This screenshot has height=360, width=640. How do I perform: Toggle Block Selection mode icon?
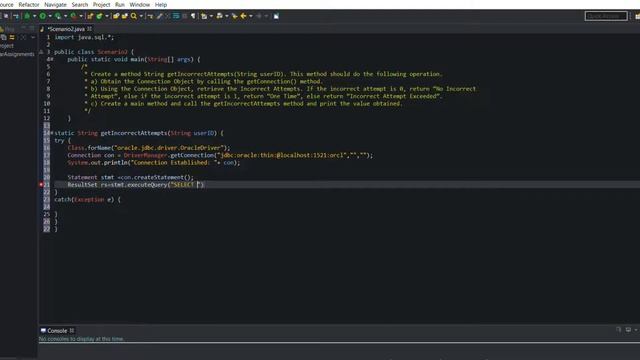coord(184,16)
